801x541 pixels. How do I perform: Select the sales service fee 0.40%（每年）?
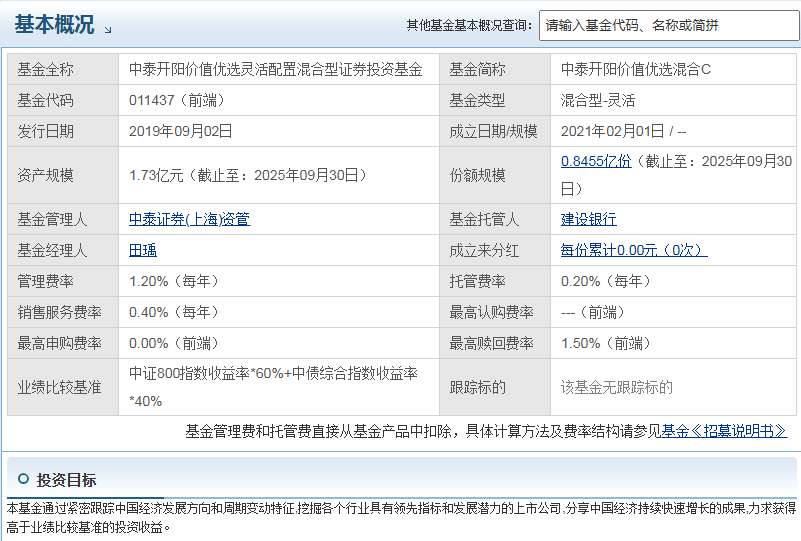point(174,313)
